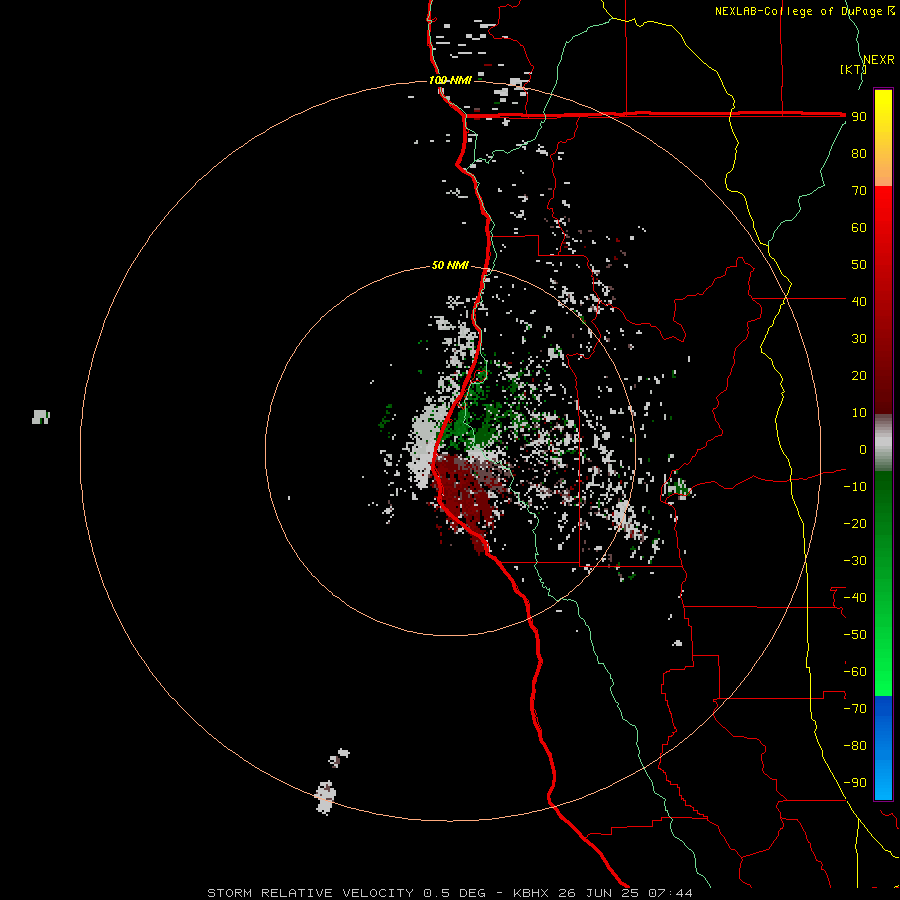Screen dimensions: 900x900
Task: Click the gray zero-velocity segment of color bar
Action: point(883,442)
